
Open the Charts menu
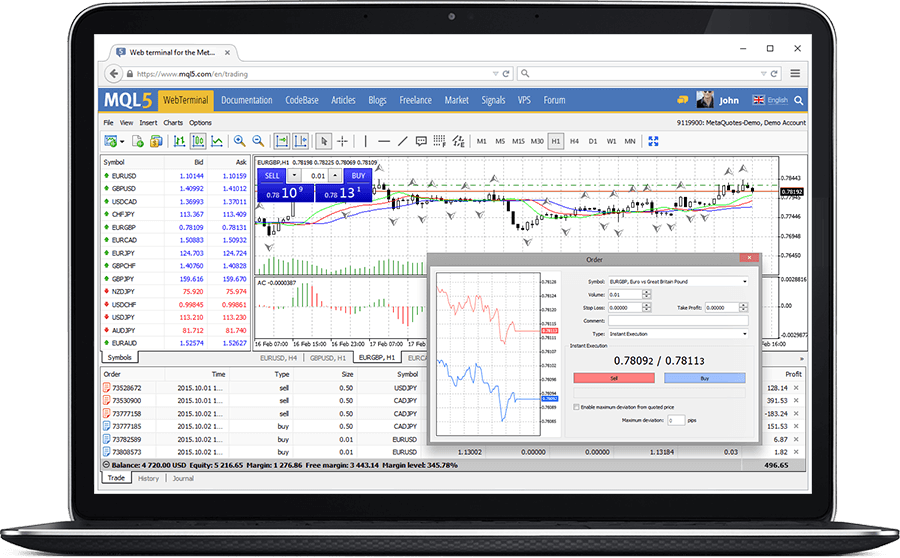(173, 123)
